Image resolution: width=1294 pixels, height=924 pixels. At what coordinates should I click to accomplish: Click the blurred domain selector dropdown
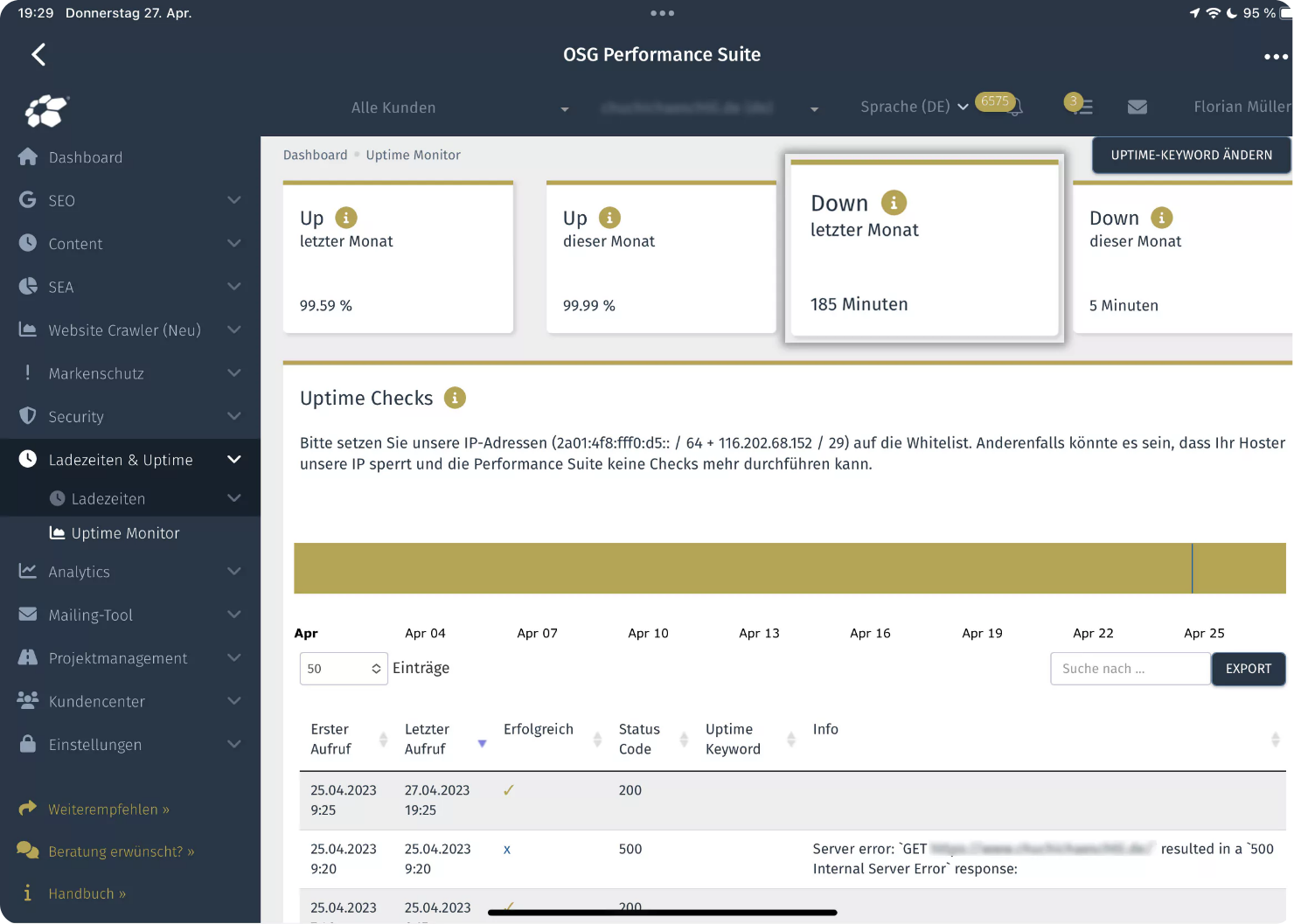click(x=710, y=108)
